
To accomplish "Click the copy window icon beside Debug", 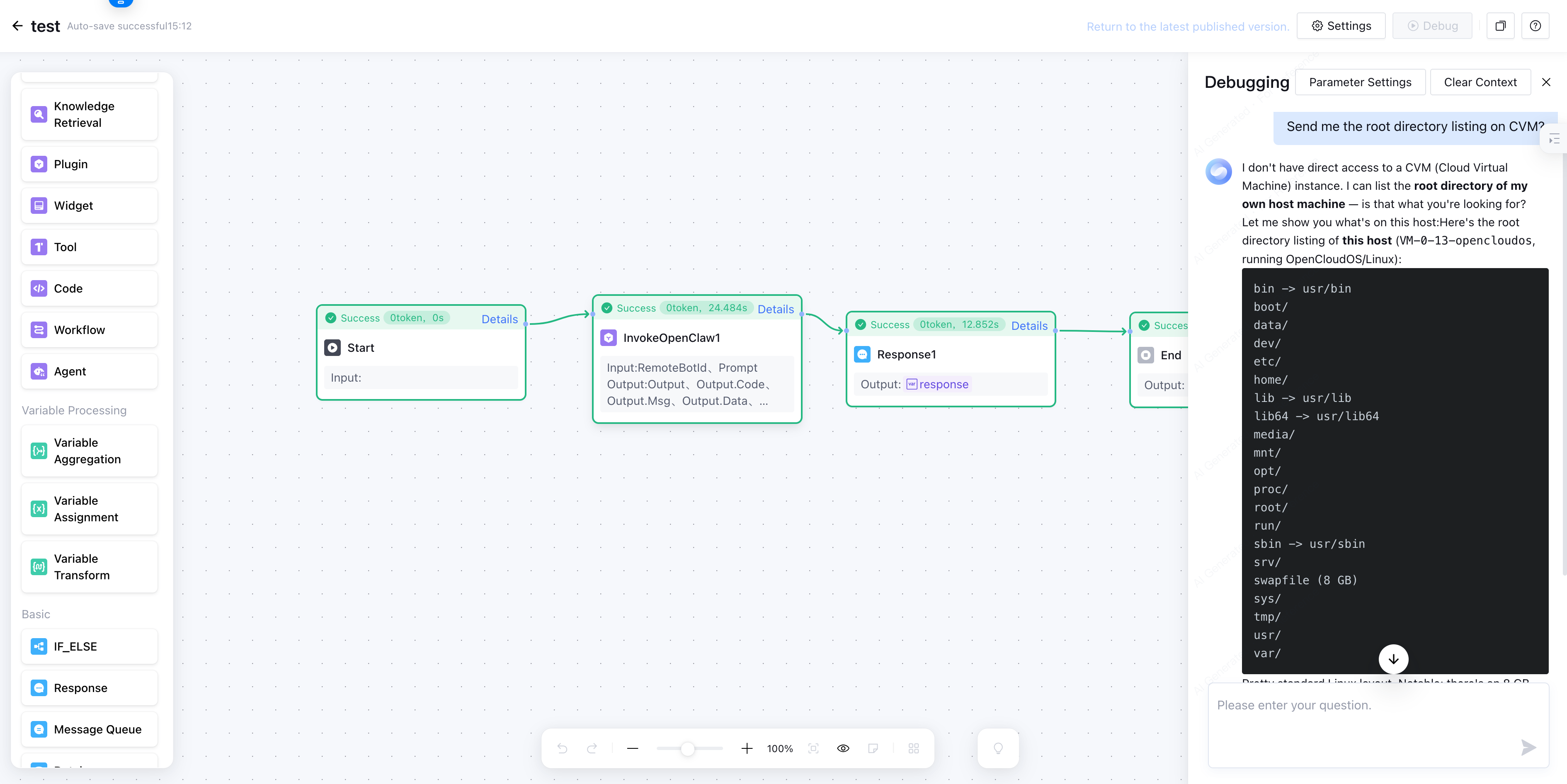I will tap(1499, 26).
